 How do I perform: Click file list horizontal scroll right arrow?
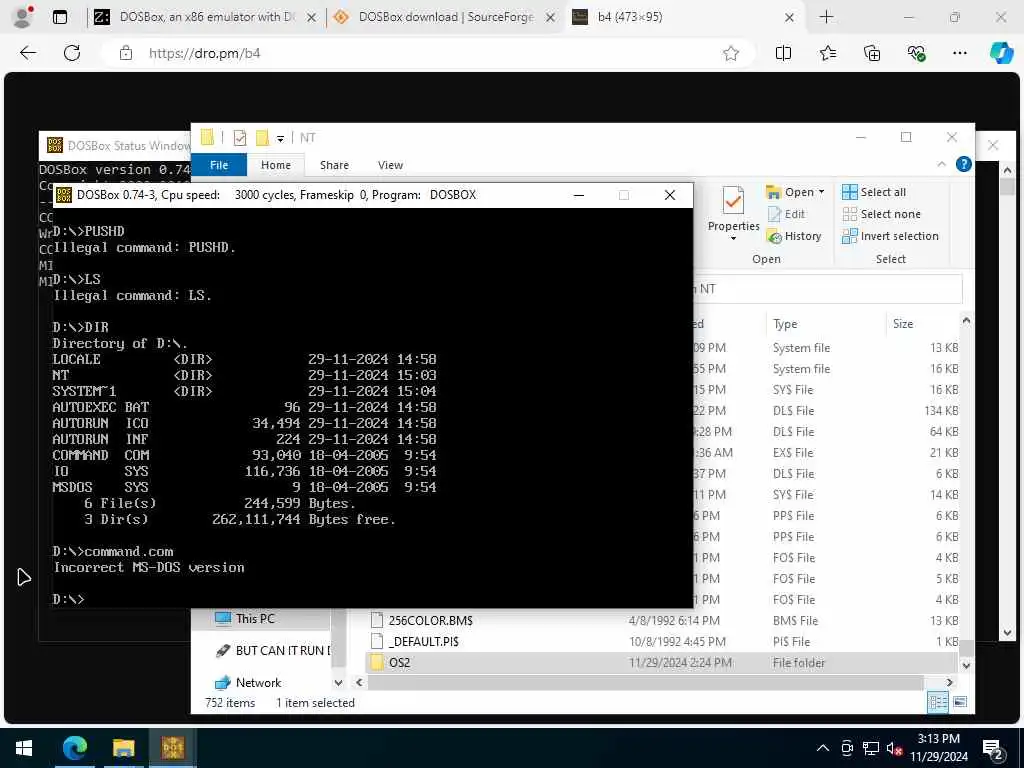click(x=950, y=682)
